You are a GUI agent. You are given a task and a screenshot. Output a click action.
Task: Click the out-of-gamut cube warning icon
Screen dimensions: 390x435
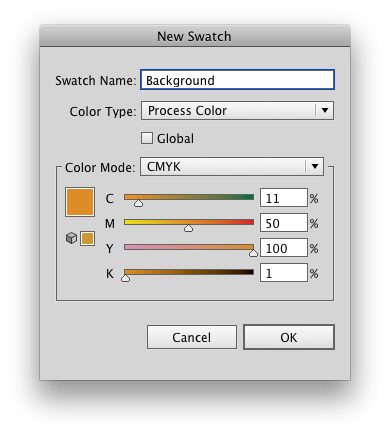71,238
